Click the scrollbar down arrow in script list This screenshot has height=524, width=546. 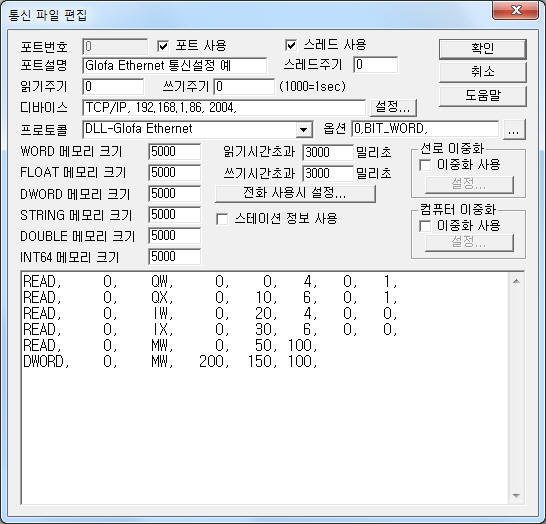coord(516,495)
